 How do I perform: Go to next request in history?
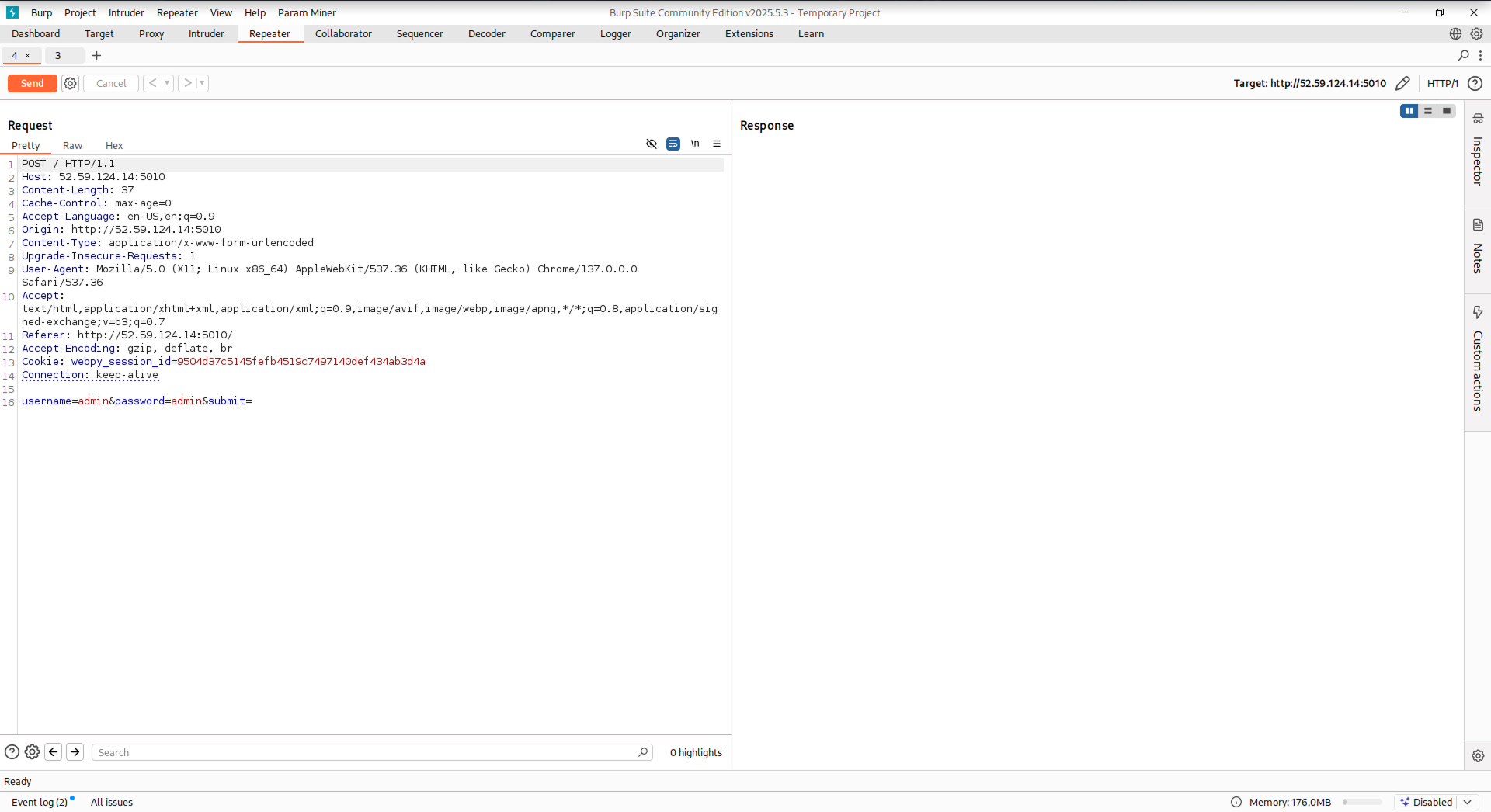tap(187, 83)
